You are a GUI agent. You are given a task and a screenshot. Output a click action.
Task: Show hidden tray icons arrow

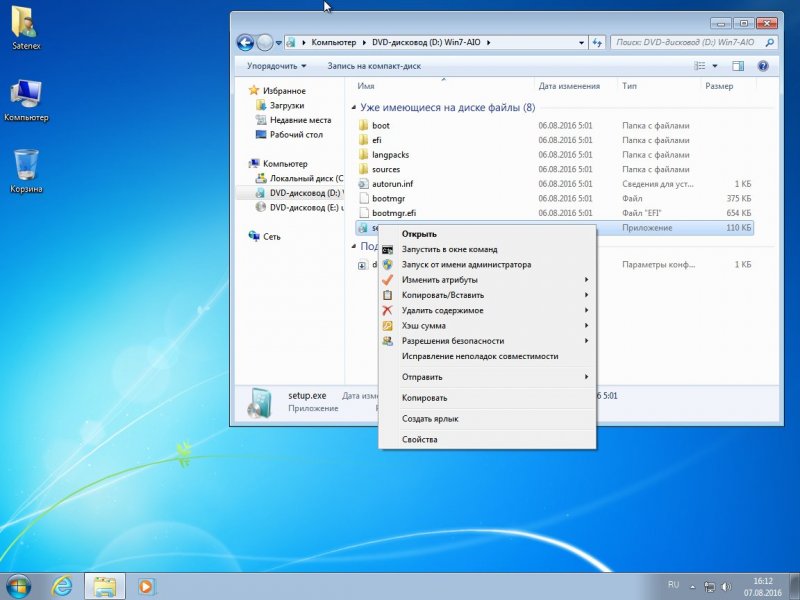coord(692,587)
